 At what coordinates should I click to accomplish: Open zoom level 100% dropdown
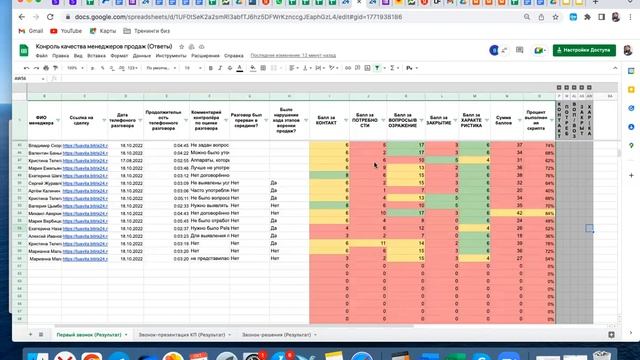[75, 68]
